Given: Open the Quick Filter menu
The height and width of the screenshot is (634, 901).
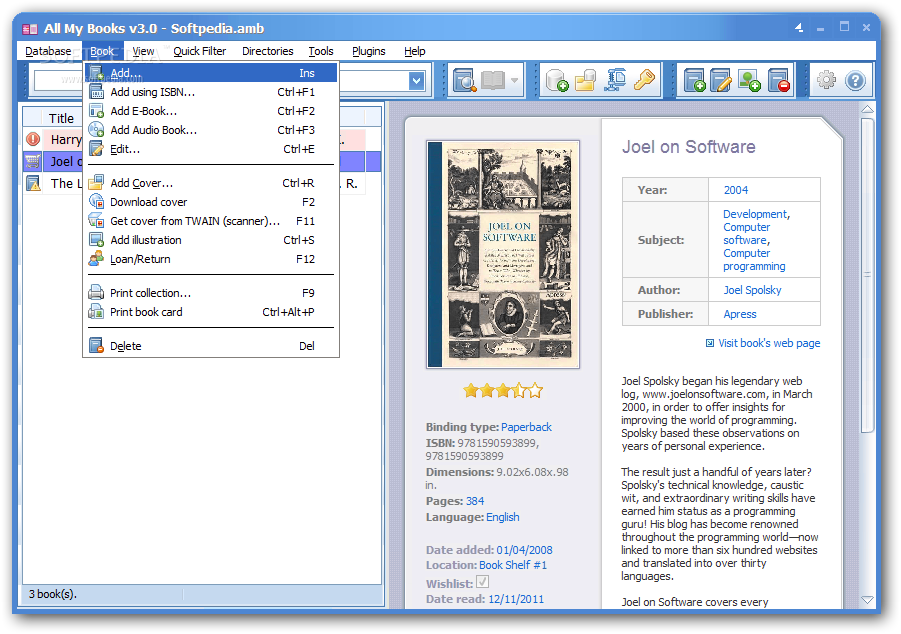Looking at the screenshot, I should [199, 51].
